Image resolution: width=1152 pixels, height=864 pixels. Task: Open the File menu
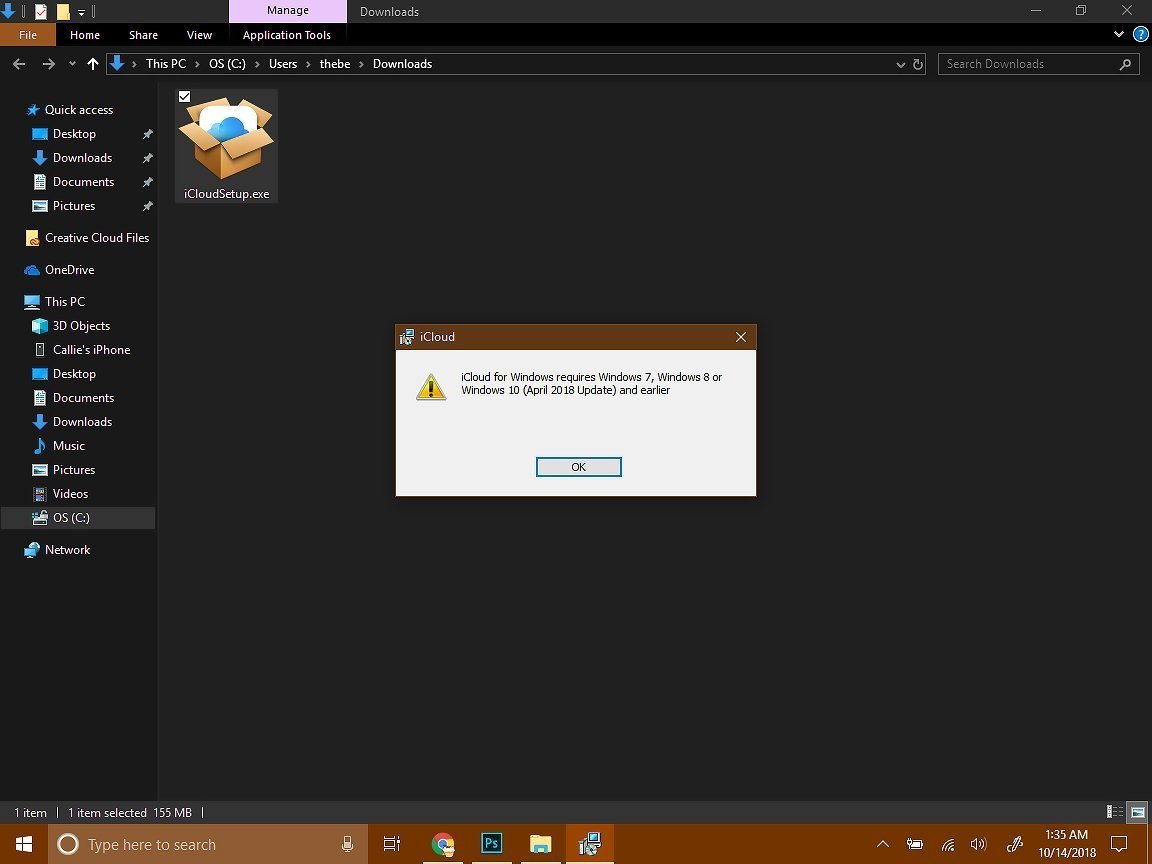pyautogui.click(x=28, y=35)
